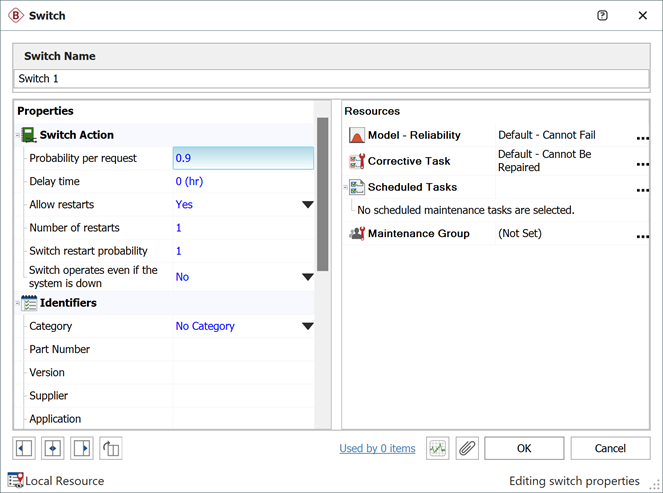The height and width of the screenshot is (493, 663).
Task: Click the Probability per request field
Action: 243,158
